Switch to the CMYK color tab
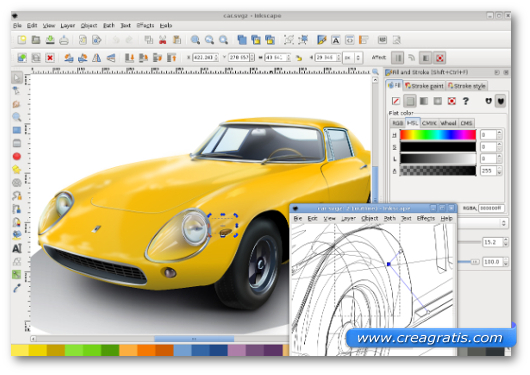This screenshot has width=530, height=375. click(429, 123)
